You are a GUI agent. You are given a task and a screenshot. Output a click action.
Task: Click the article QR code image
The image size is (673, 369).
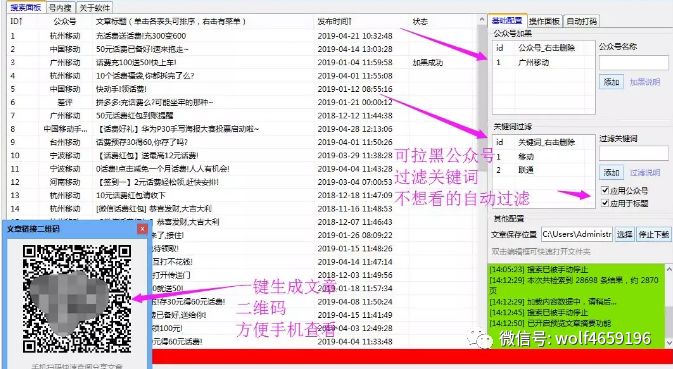(77, 299)
